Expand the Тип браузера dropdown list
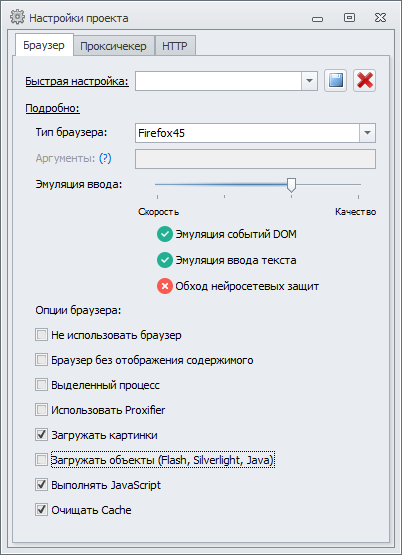Screen dimensions: 402x555 (367, 133)
